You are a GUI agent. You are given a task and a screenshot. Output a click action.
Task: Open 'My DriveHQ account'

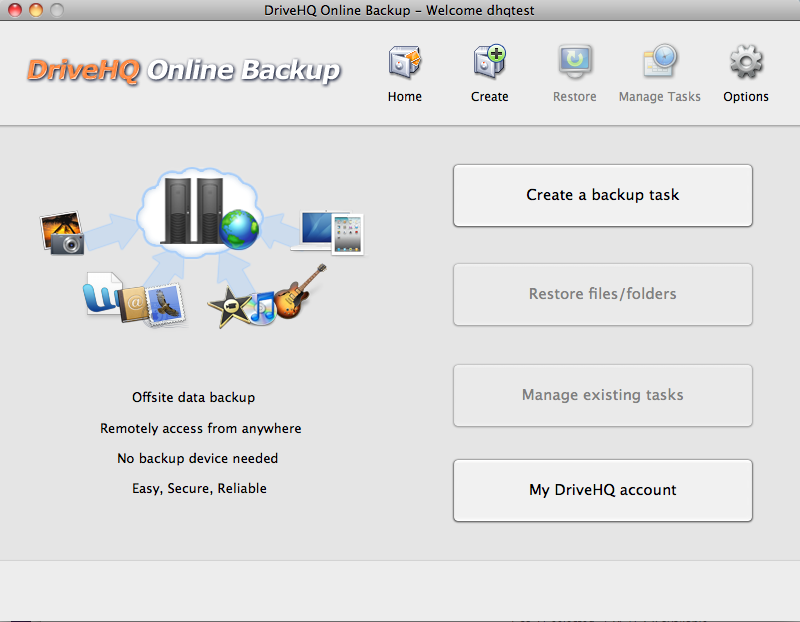(x=602, y=490)
